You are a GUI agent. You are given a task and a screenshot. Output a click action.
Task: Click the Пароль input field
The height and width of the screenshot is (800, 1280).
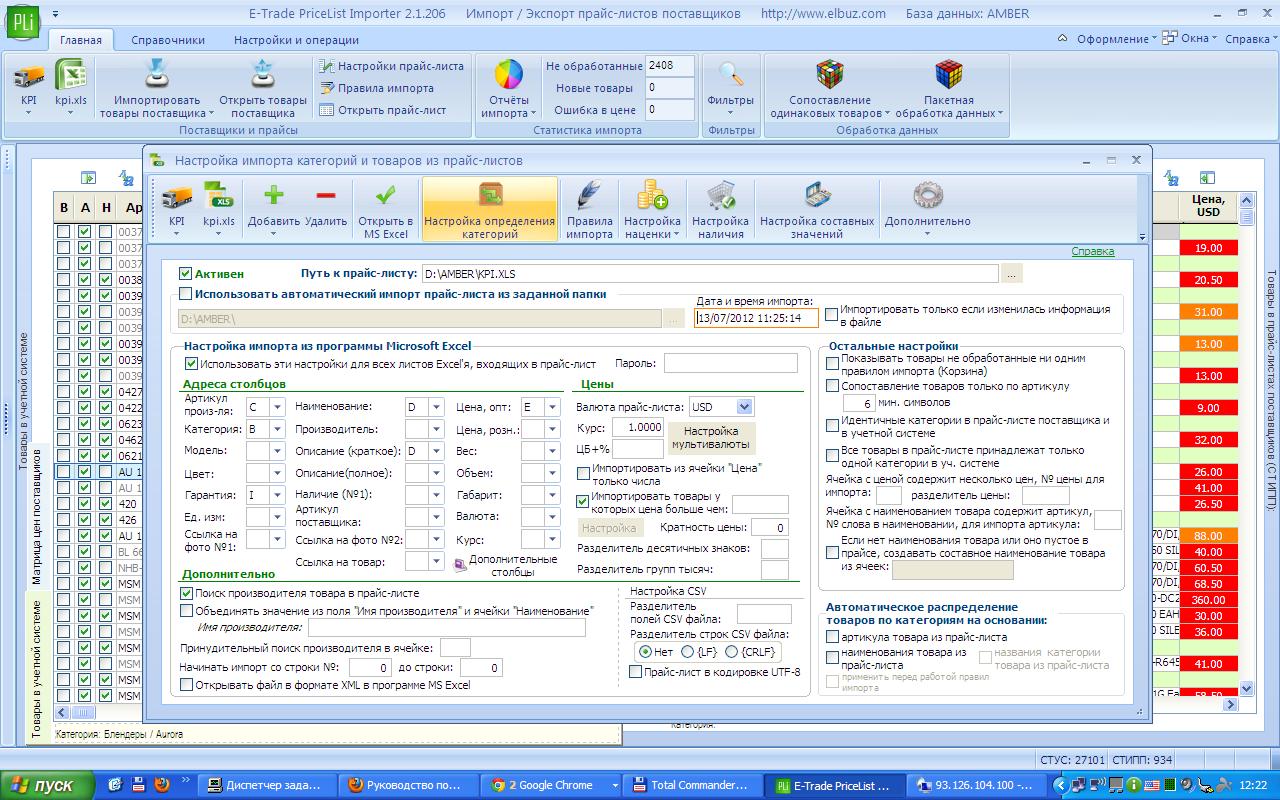[x=731, y=363]
